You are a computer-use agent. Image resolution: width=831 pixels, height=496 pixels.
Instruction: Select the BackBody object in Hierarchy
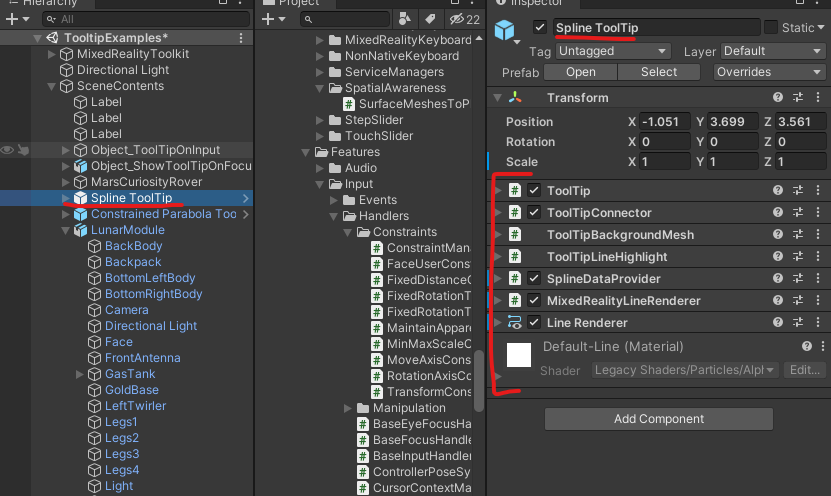[134, 246]
